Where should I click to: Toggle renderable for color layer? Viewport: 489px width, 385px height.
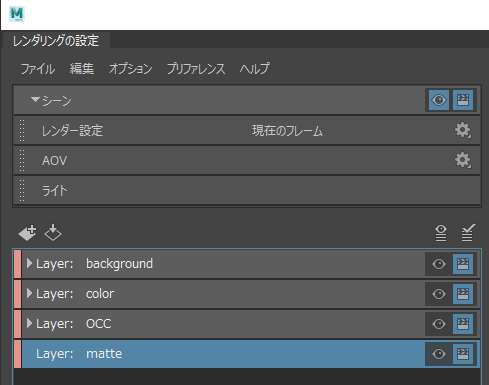pyautogui.click(x=463, y=294)
